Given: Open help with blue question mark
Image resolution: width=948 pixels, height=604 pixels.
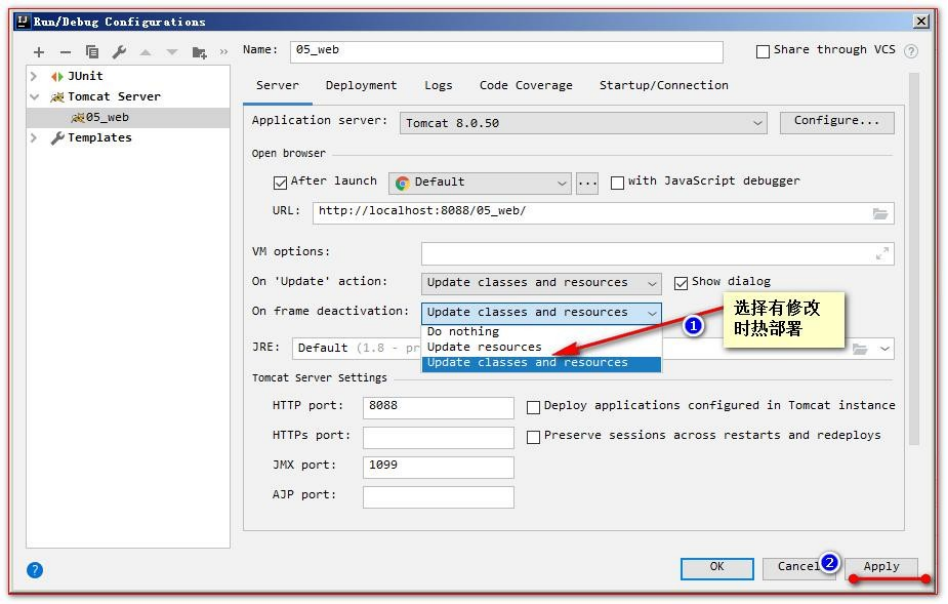Looking at the screenshot, I should 35,570.
